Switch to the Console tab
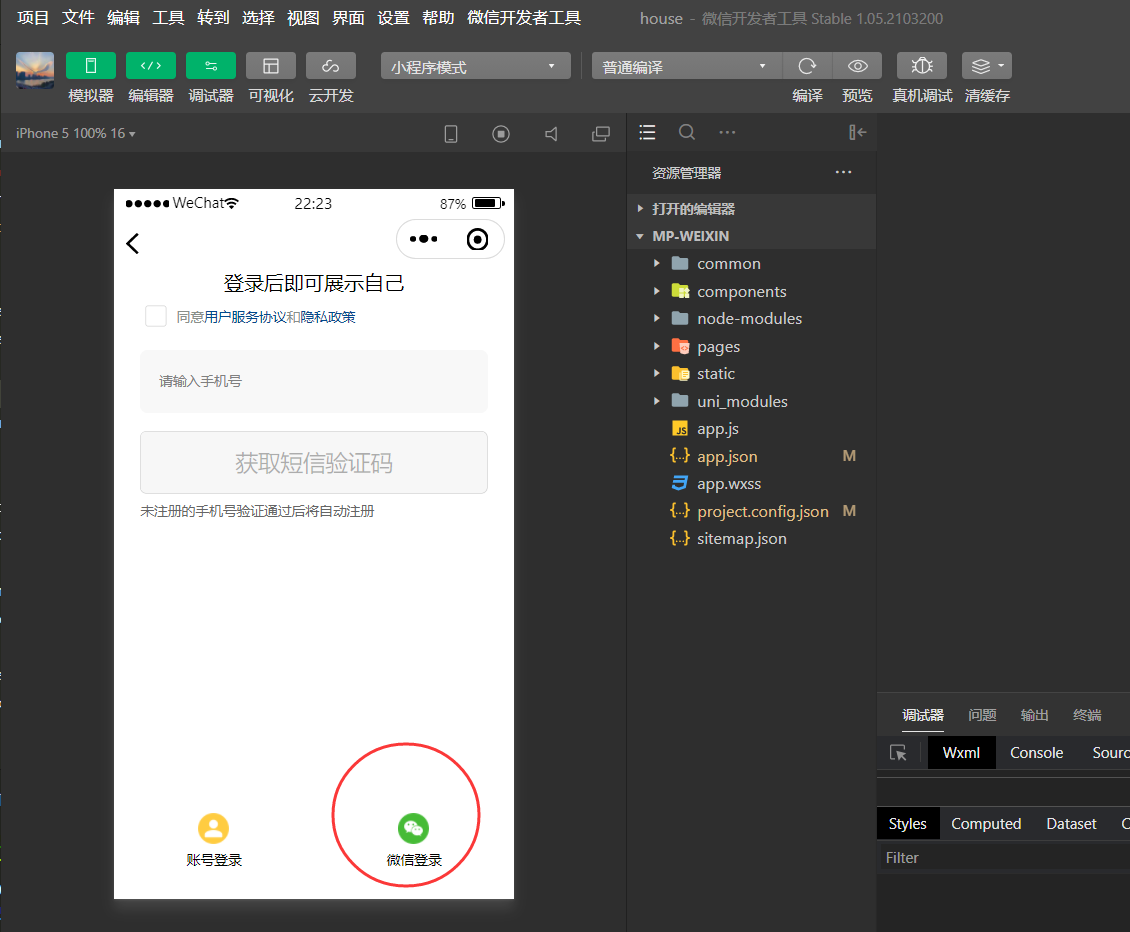1130x932 pixels. (1036, 753)
